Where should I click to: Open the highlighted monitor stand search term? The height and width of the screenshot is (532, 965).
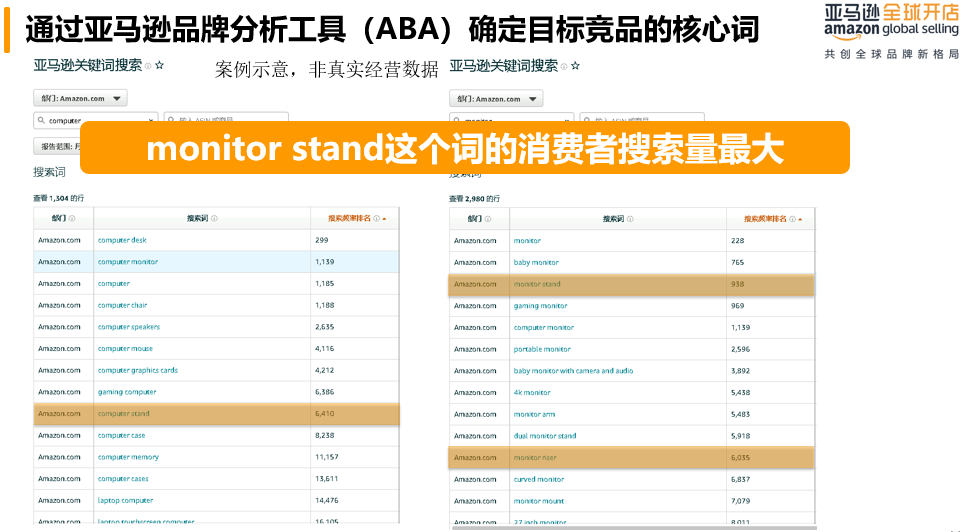[537, 284]
